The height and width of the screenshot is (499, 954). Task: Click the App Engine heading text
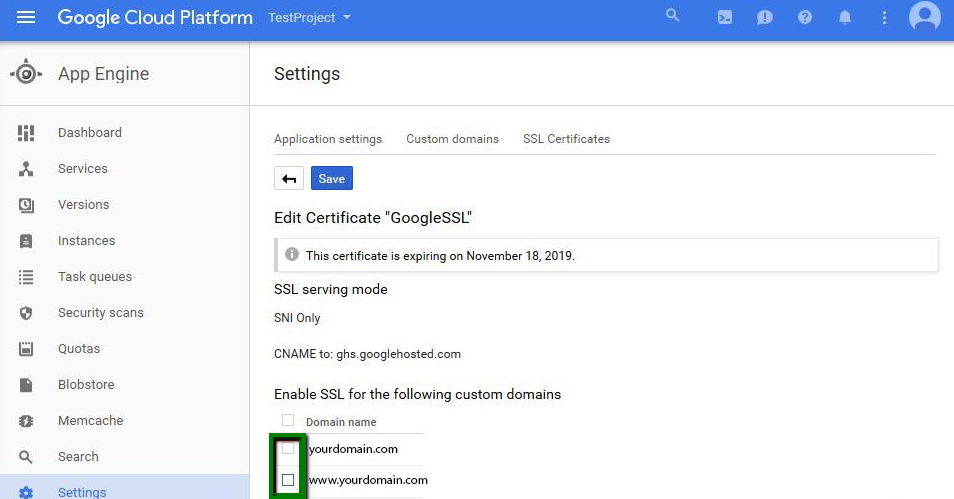[103, 74]
